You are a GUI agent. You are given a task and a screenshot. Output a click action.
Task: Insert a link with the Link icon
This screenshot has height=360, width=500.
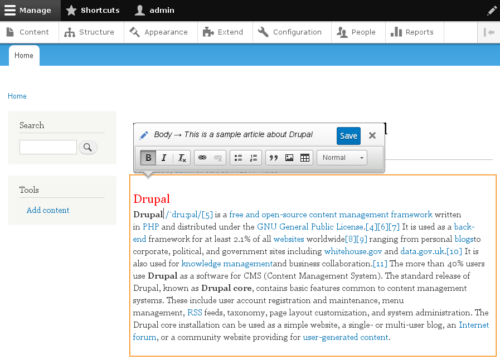[202, 158]
